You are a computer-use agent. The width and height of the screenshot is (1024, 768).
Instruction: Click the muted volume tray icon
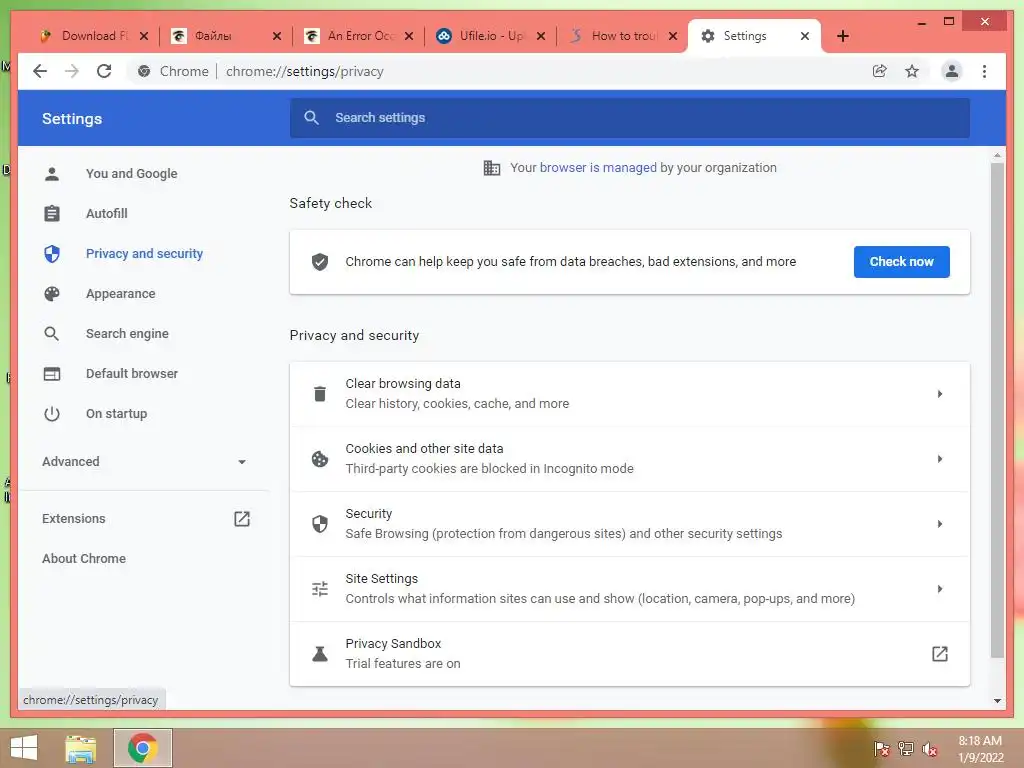point(930,749)
